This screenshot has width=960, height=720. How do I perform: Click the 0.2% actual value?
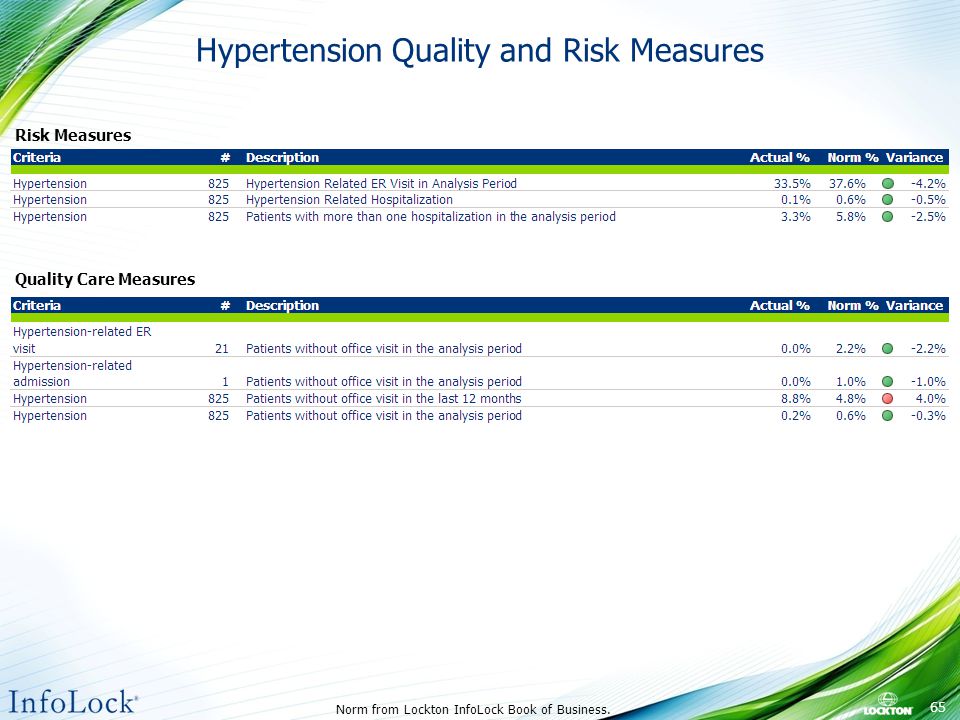[x=796, y=416]
